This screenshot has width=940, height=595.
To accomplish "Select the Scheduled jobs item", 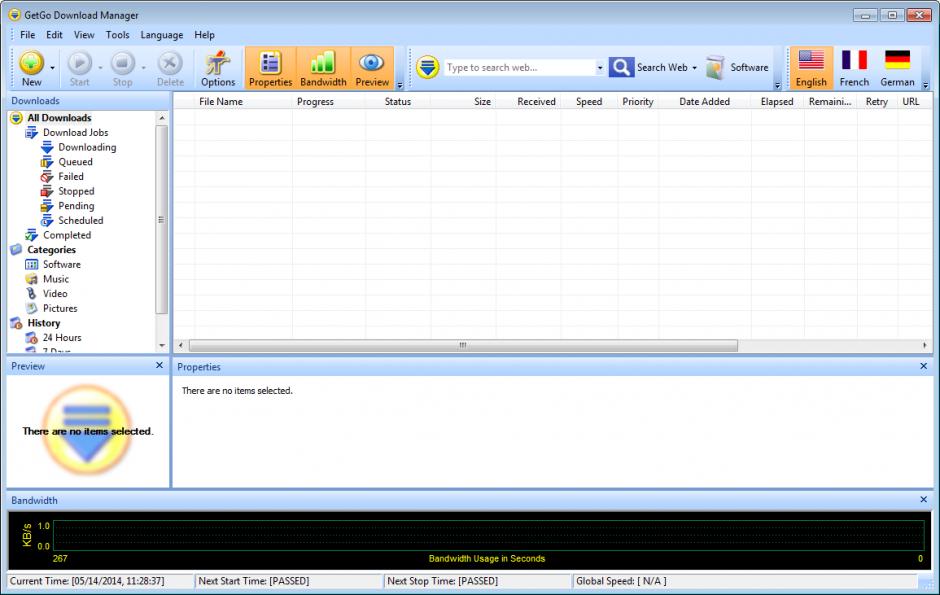I will (x=80, y=221).
